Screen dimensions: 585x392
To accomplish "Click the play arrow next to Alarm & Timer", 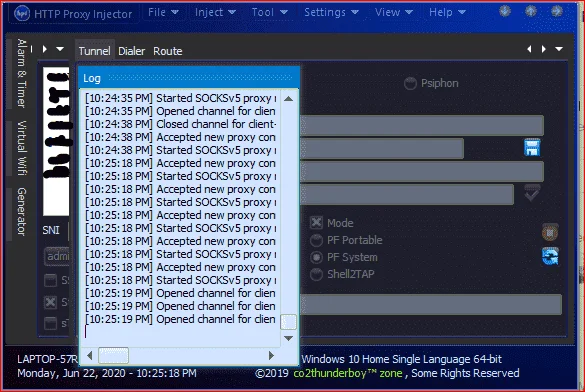I will pyautogui.click(x=45, y=49).
